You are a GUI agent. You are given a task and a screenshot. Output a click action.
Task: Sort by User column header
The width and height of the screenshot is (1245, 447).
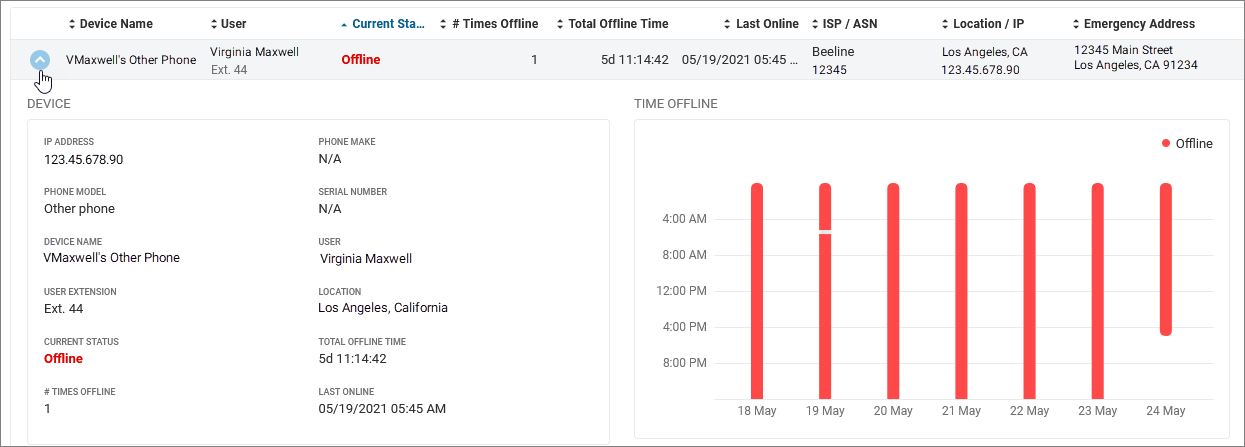coord(232,23)
